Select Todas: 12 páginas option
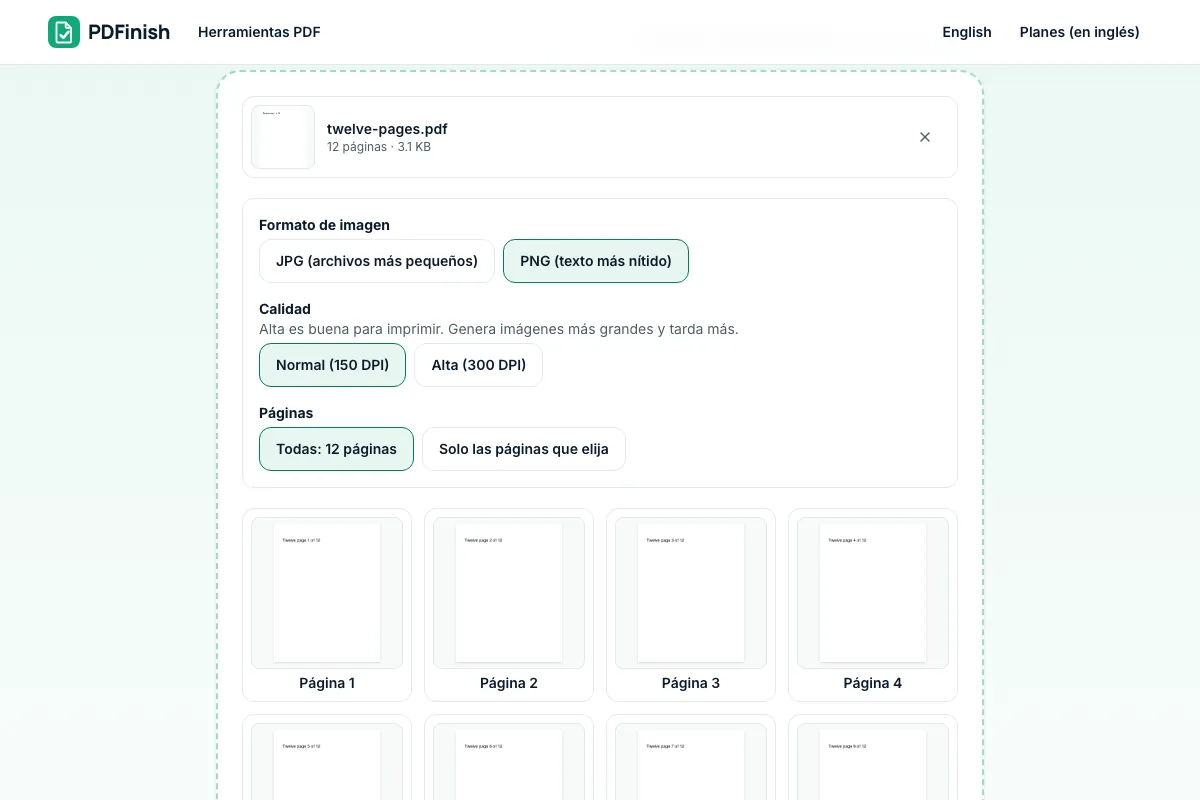Screen dimensions: 1200x800 tap(336, 449)
